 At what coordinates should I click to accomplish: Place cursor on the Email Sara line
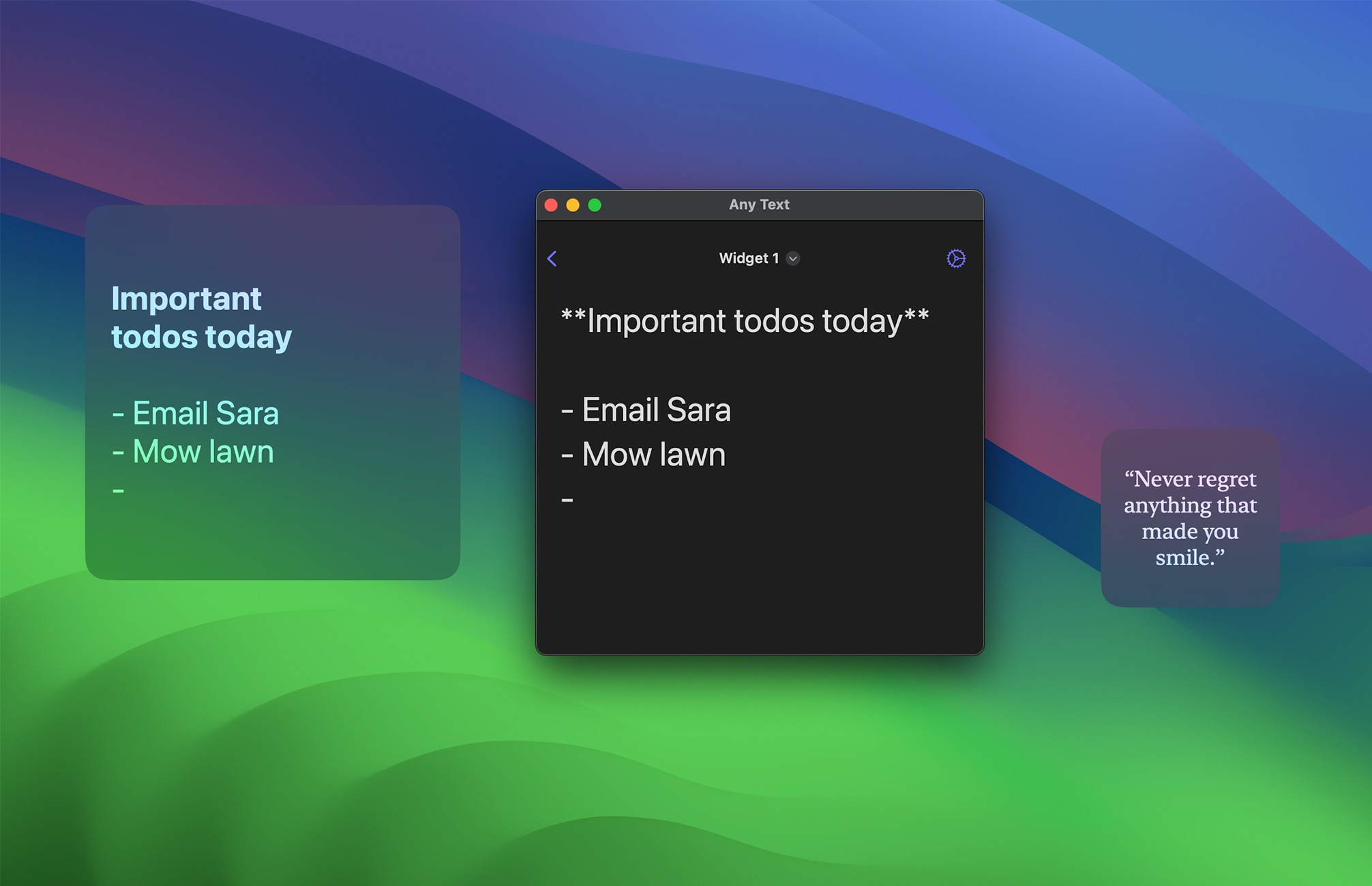(646, 410)
